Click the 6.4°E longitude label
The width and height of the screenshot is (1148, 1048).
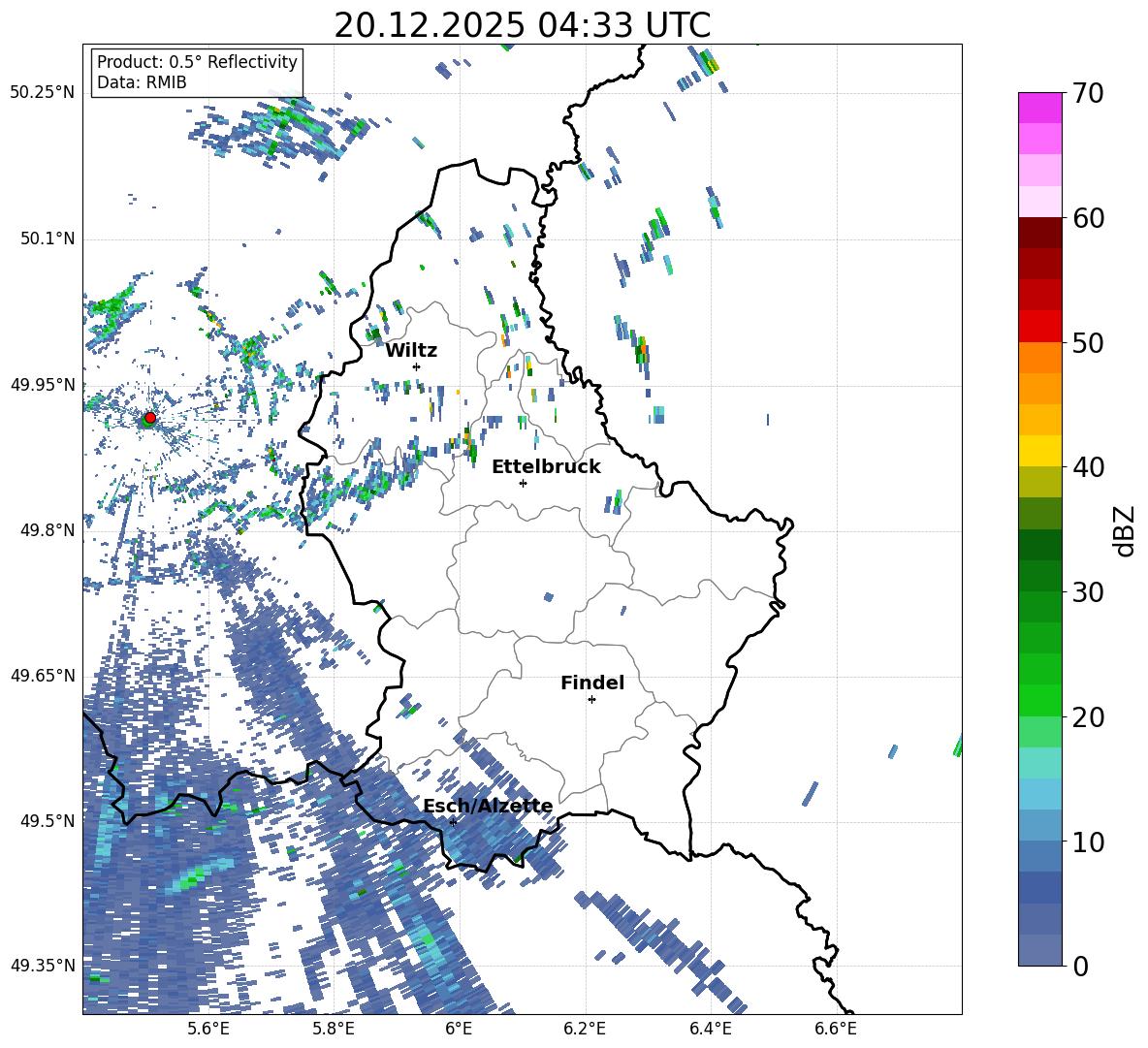point(710,1029)
